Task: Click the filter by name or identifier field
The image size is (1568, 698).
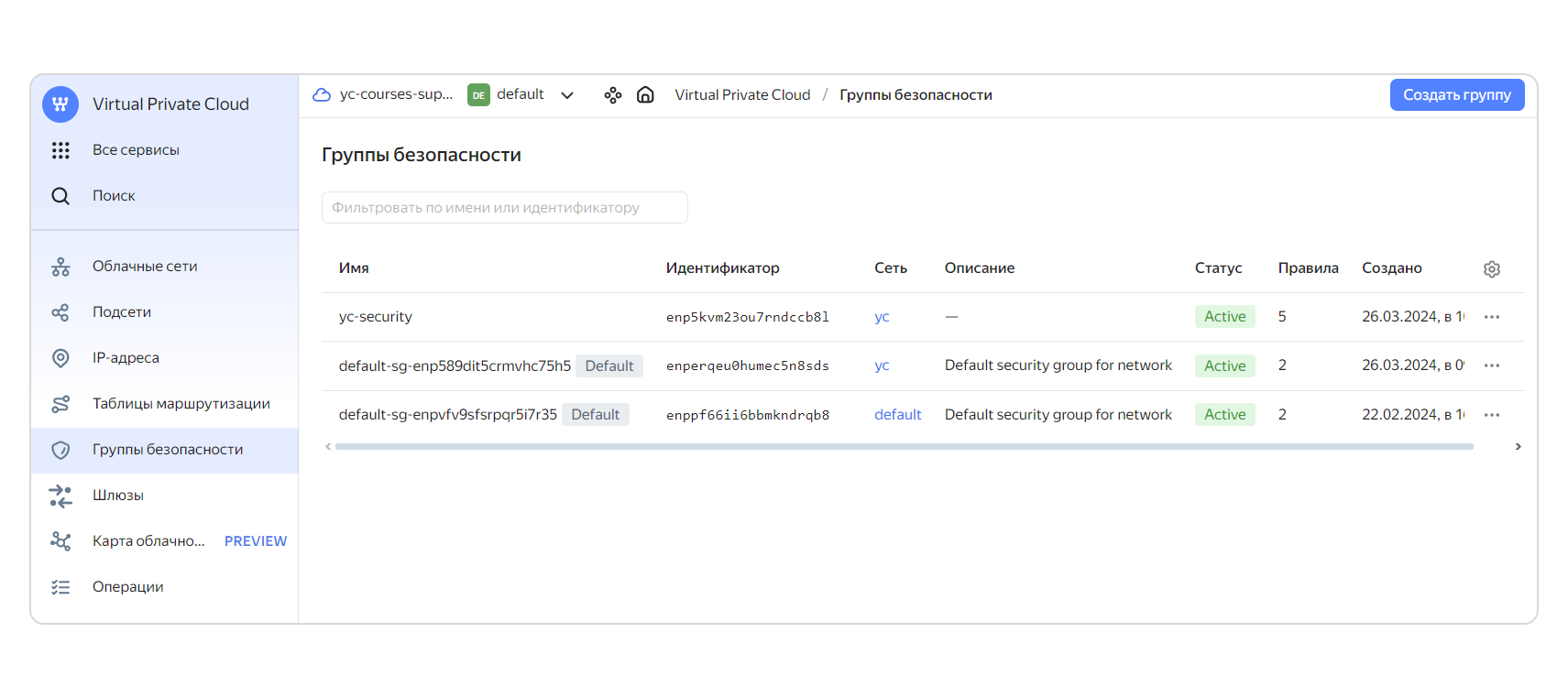Action: (x=505, y=208)
